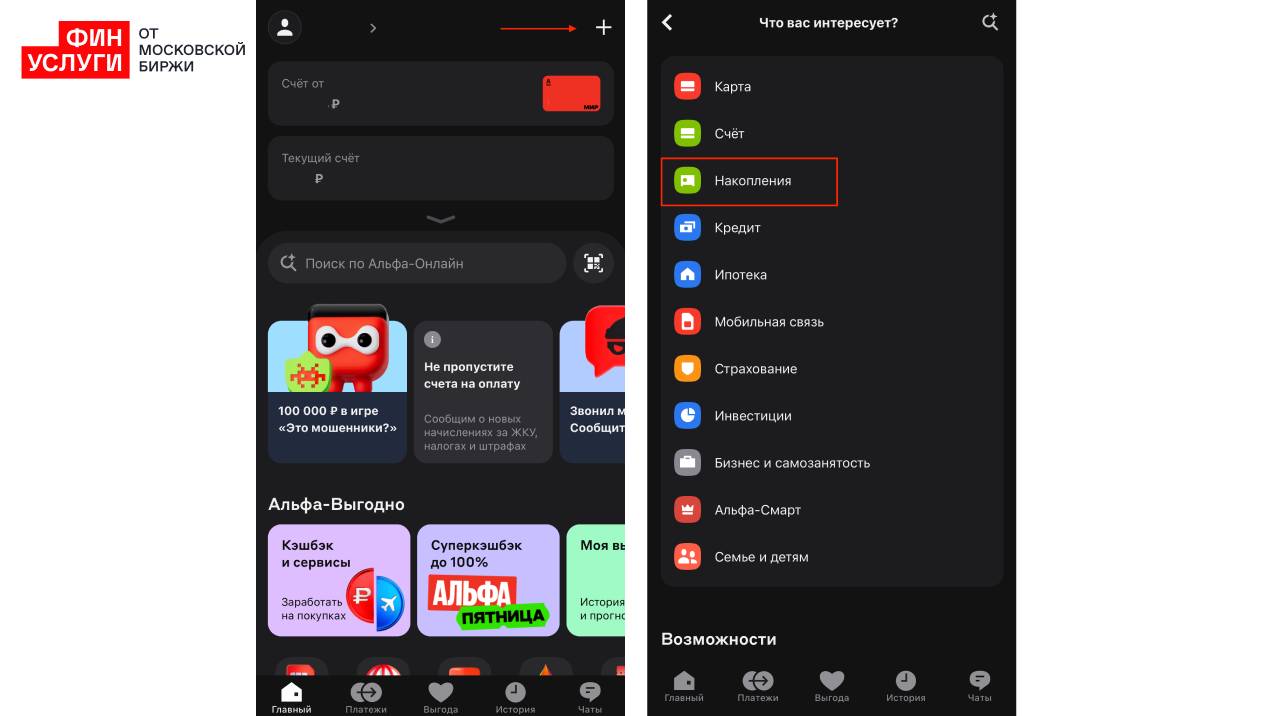This screenshot has height=716, width=1272.
Task: Open the Суперкэшбэк до 100% banner
Action: coord(488,580)
